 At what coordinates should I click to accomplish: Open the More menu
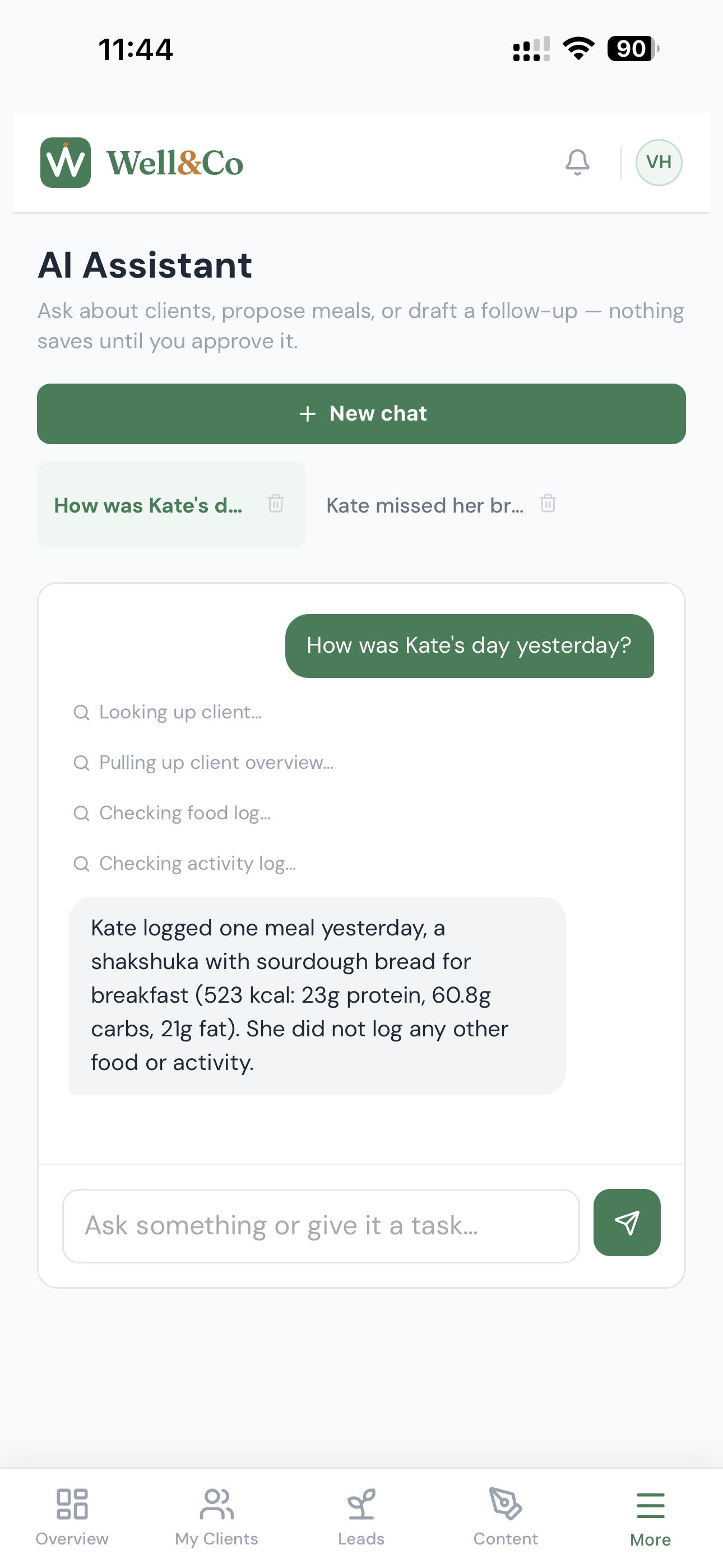point(650,1517)
